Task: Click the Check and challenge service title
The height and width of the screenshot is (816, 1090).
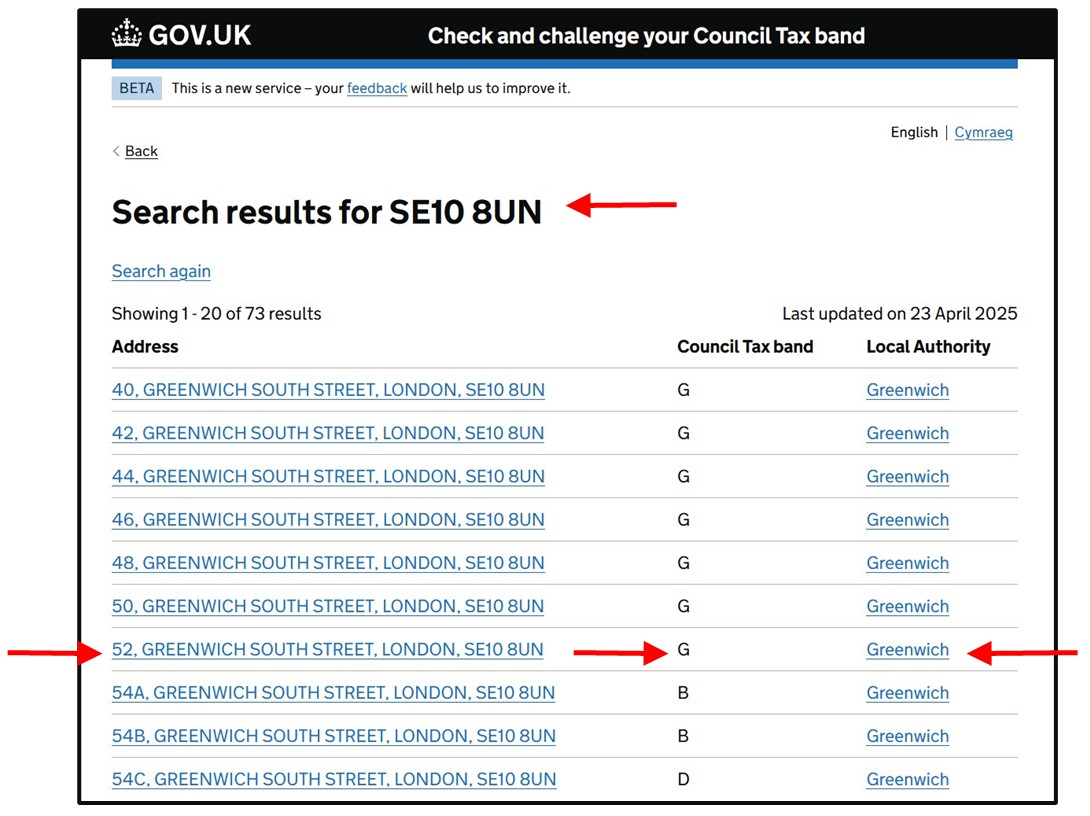Action: tap(646, 36)
